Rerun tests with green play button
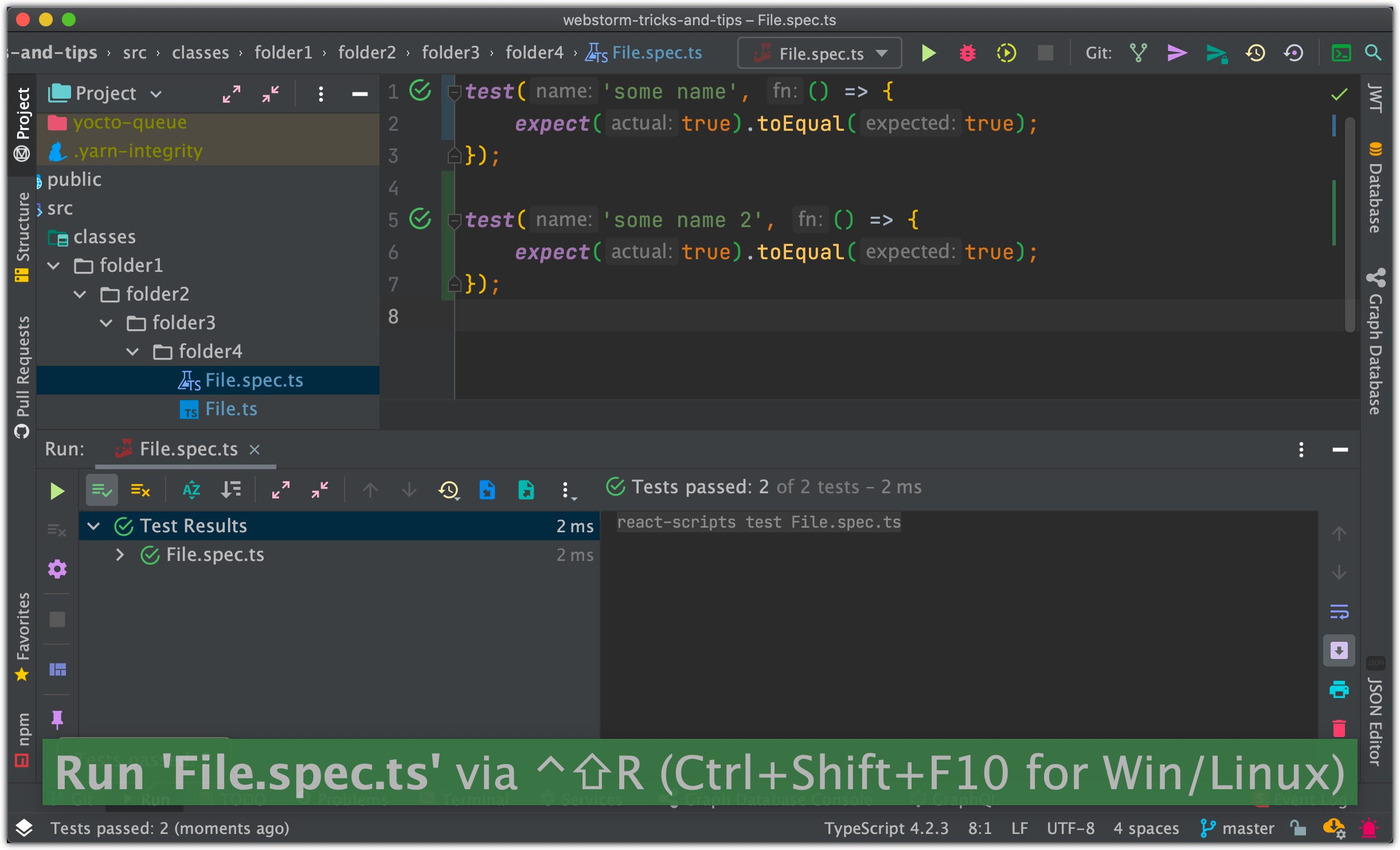1400x850 pixels. 57,491
